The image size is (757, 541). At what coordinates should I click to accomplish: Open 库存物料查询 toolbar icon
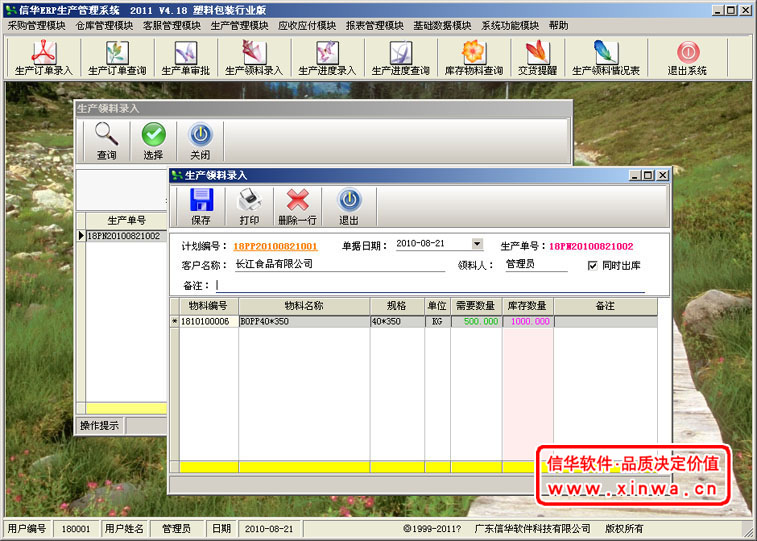click(x=474, y=58)
